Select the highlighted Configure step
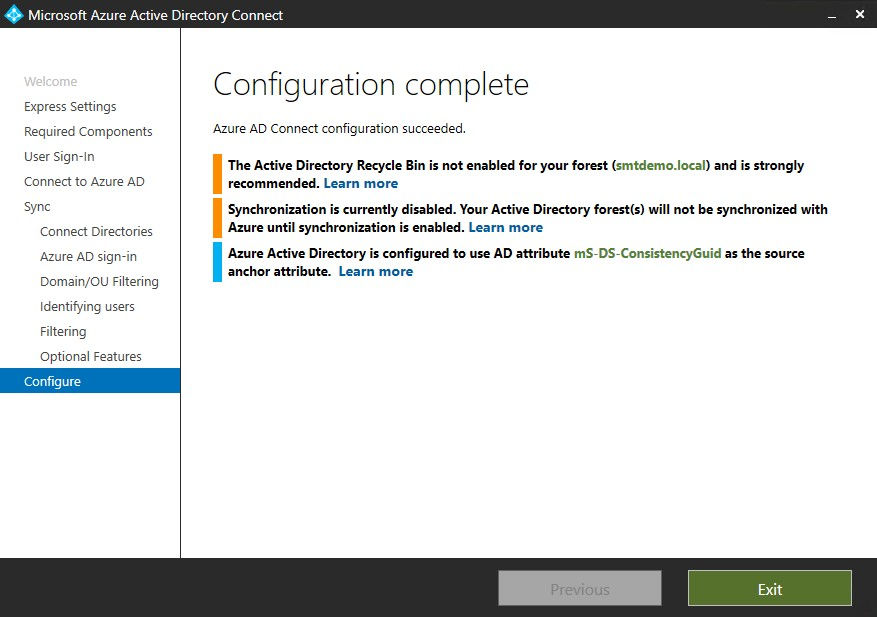Image resolution: width=877 pixels, height=617 pixels. [90, 381]
